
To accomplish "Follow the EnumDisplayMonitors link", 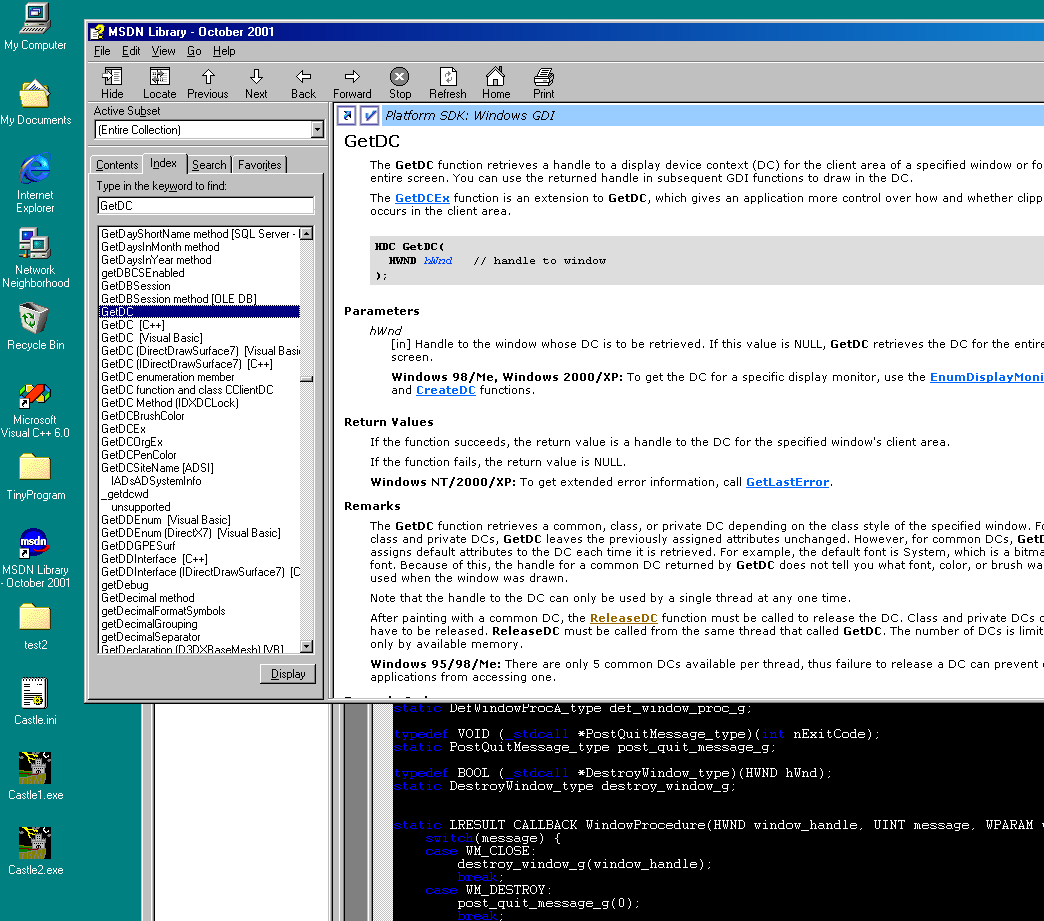I will (987, 377).
